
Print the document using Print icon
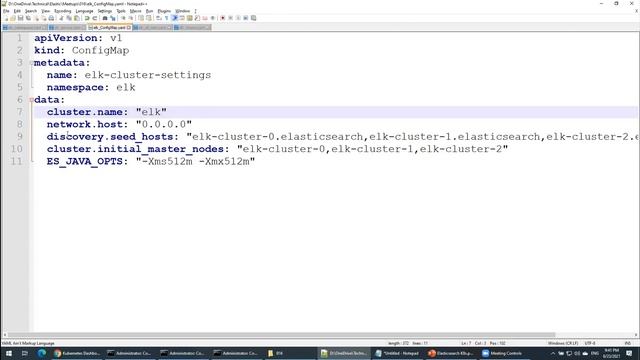51,18
